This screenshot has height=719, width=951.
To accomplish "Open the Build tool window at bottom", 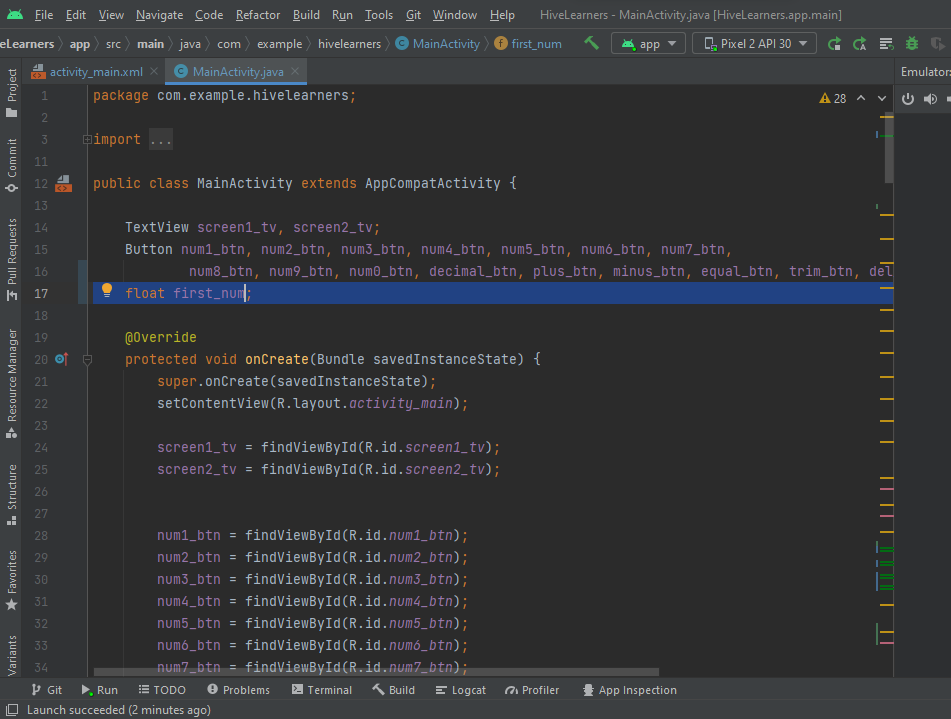I will coord(394,690).
